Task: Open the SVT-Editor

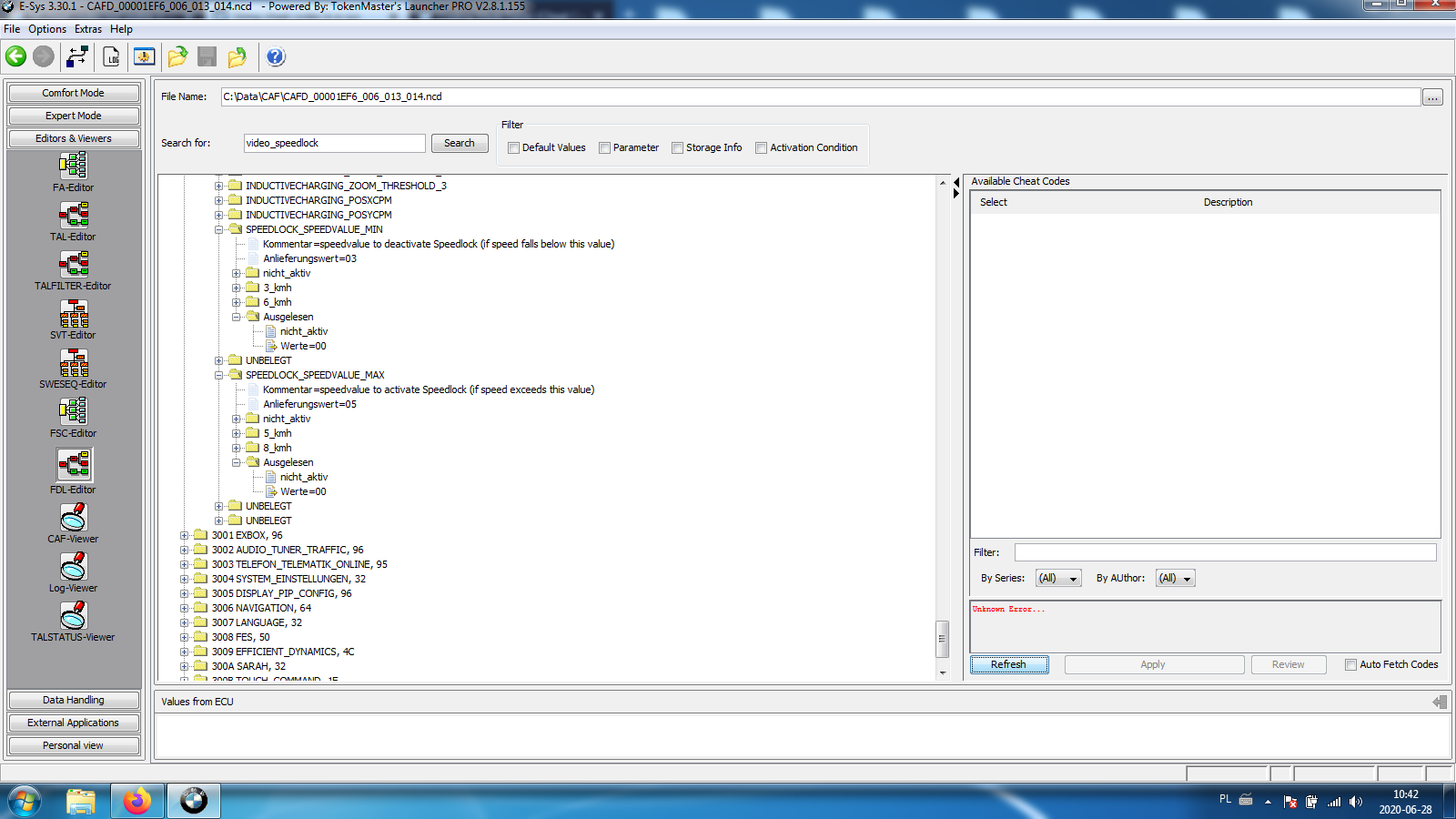Action: [x=73, y=318]
